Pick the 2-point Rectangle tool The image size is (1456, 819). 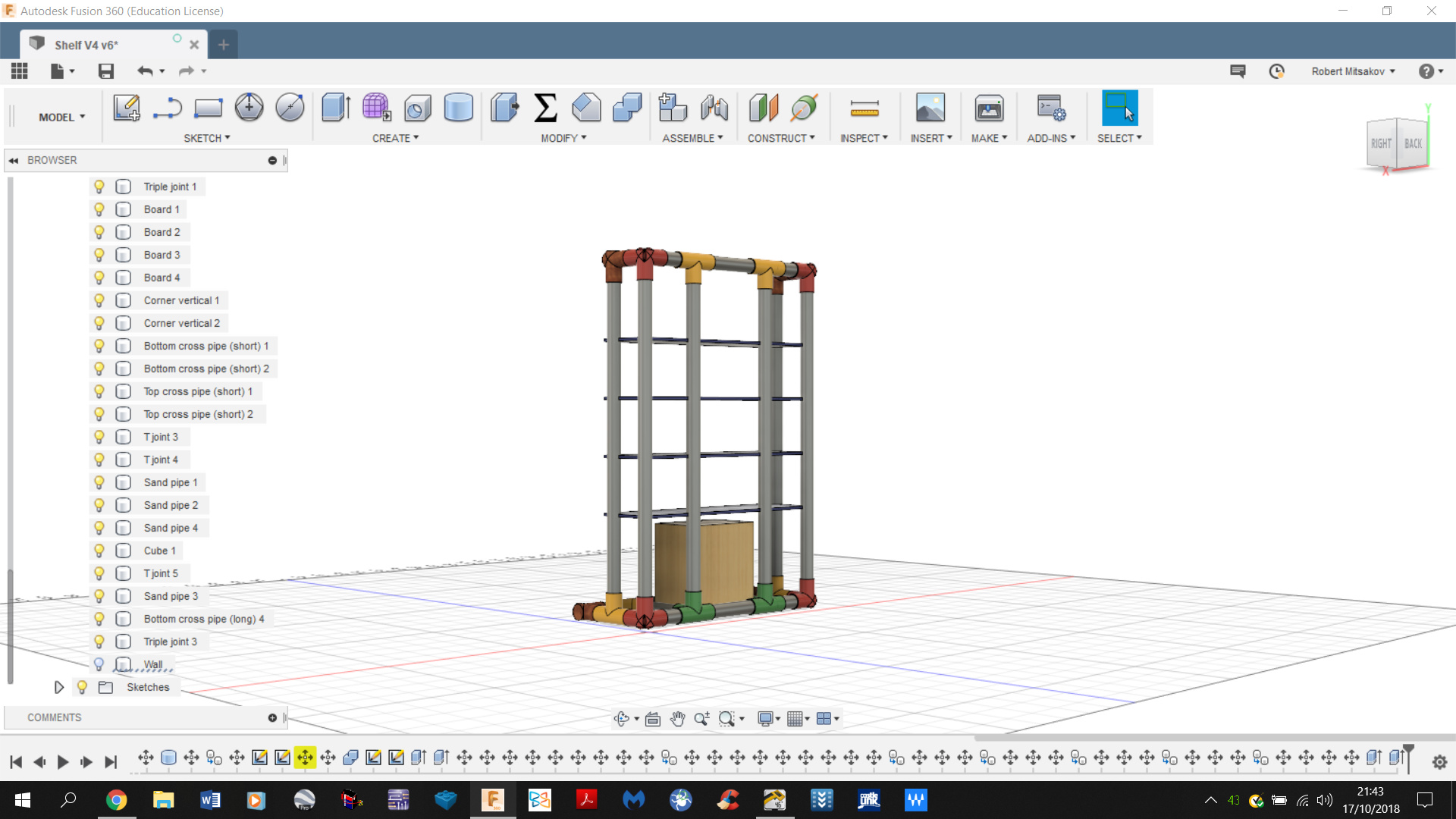tap(208, 108)
